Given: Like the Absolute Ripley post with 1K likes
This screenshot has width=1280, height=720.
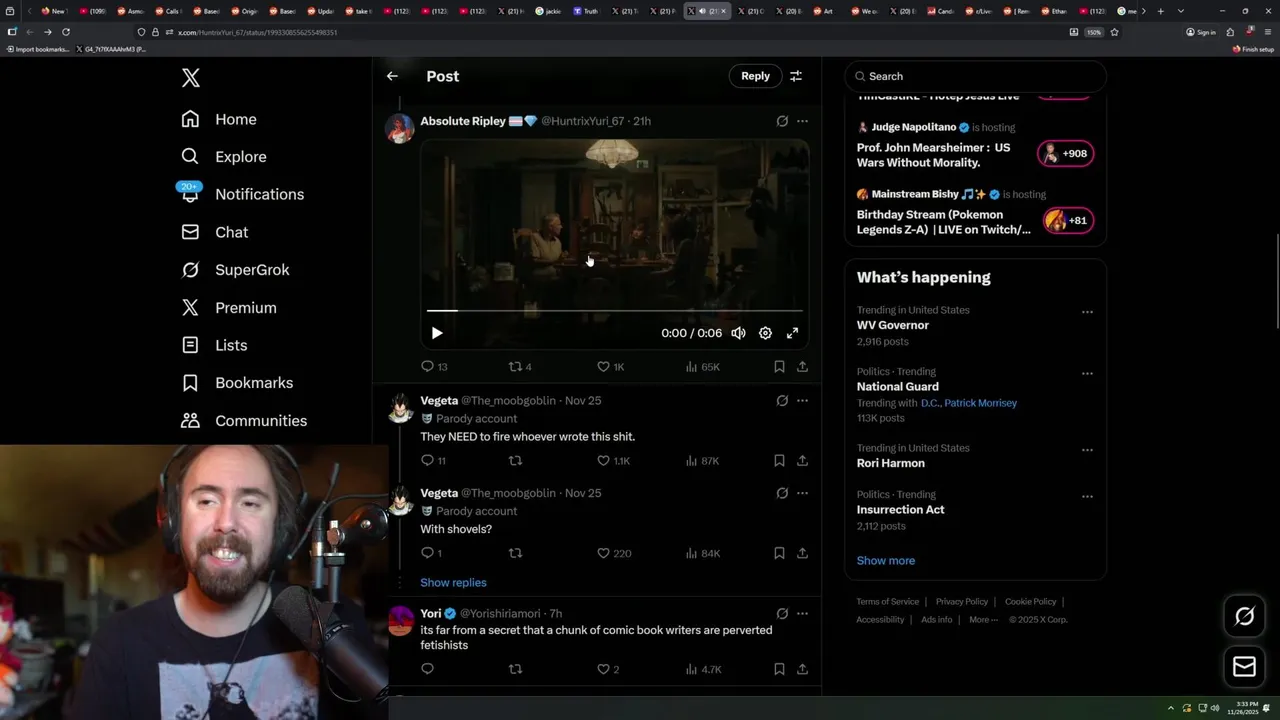Looking at the screenshot, I should tap(610, 367).
